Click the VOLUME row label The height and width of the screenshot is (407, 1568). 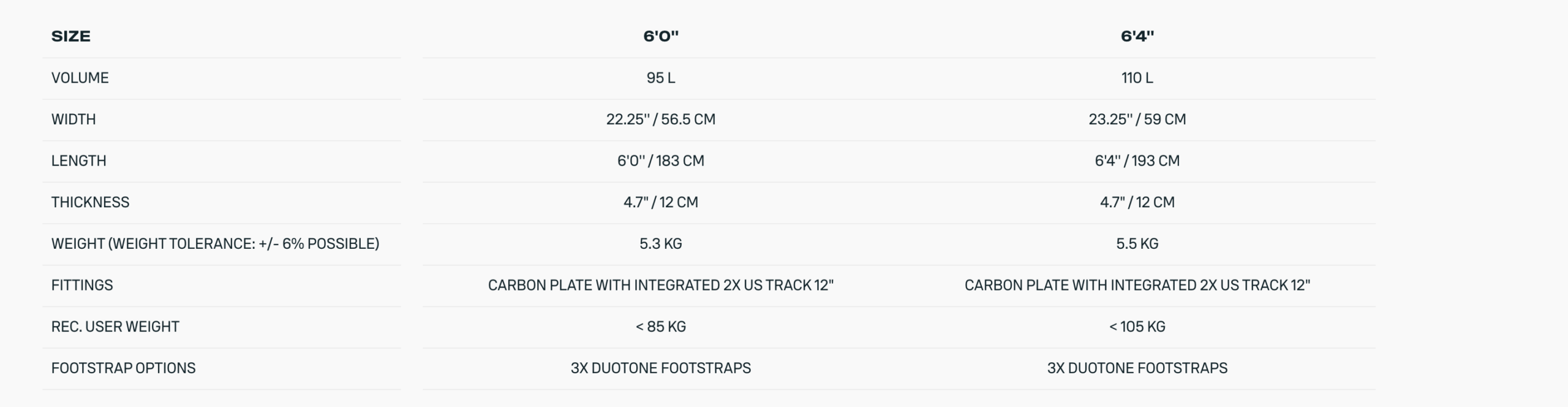coord(80,78)
